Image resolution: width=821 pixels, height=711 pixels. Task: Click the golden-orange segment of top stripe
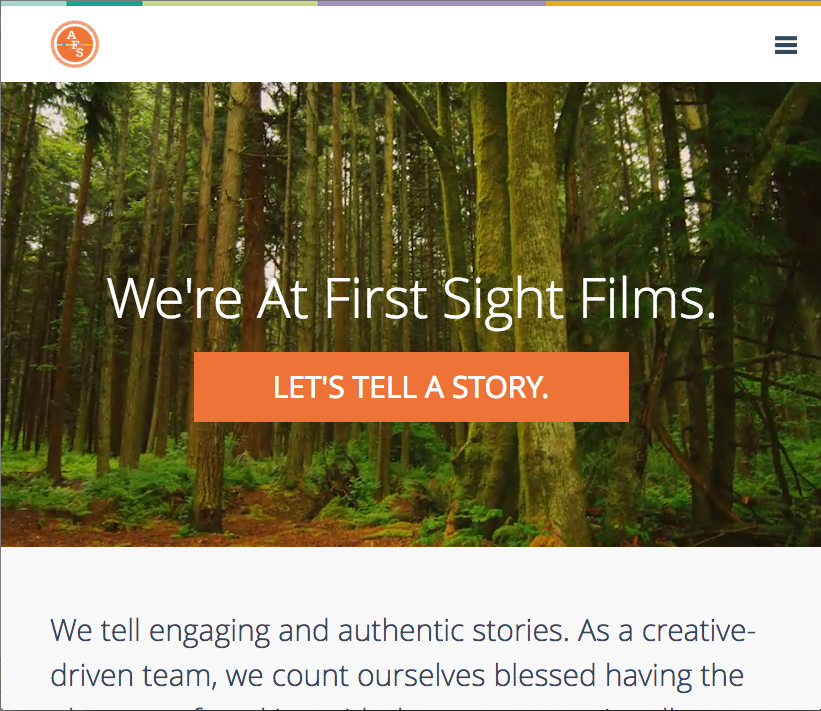point(683,3)
